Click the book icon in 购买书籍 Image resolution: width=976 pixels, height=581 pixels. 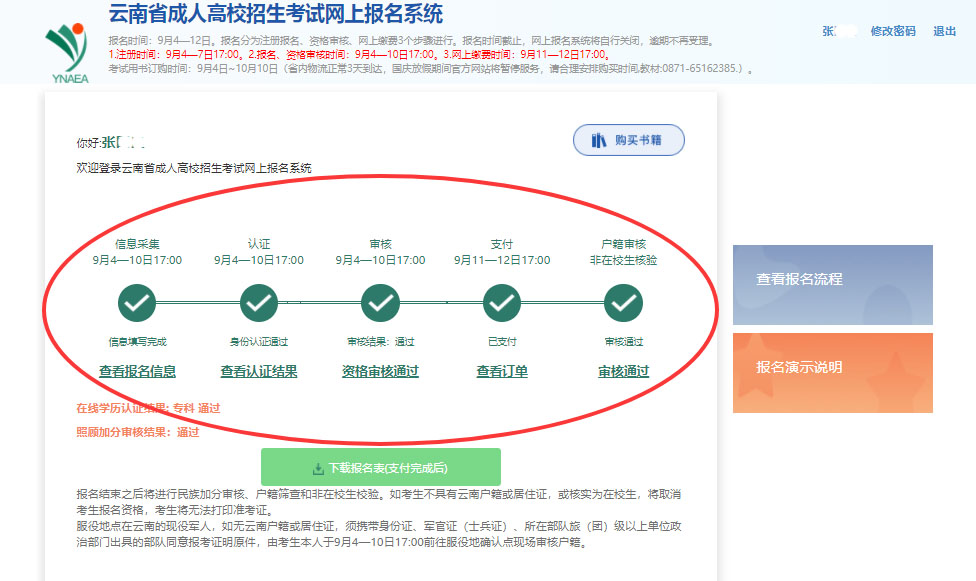pos(599,140)
